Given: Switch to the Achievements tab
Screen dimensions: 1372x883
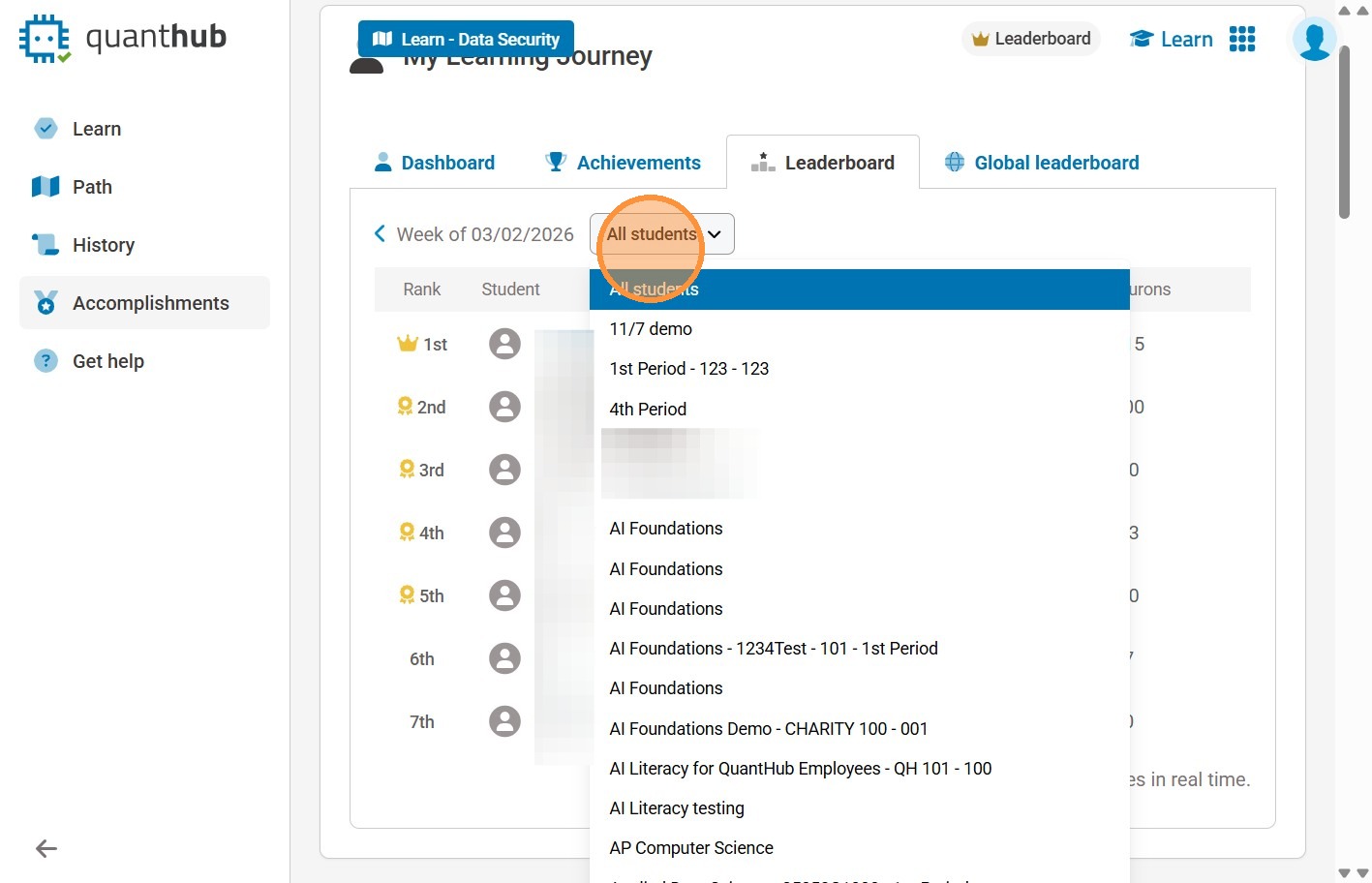Looking at the screenshot, I should pyautogui.click(x=623, y=163).
